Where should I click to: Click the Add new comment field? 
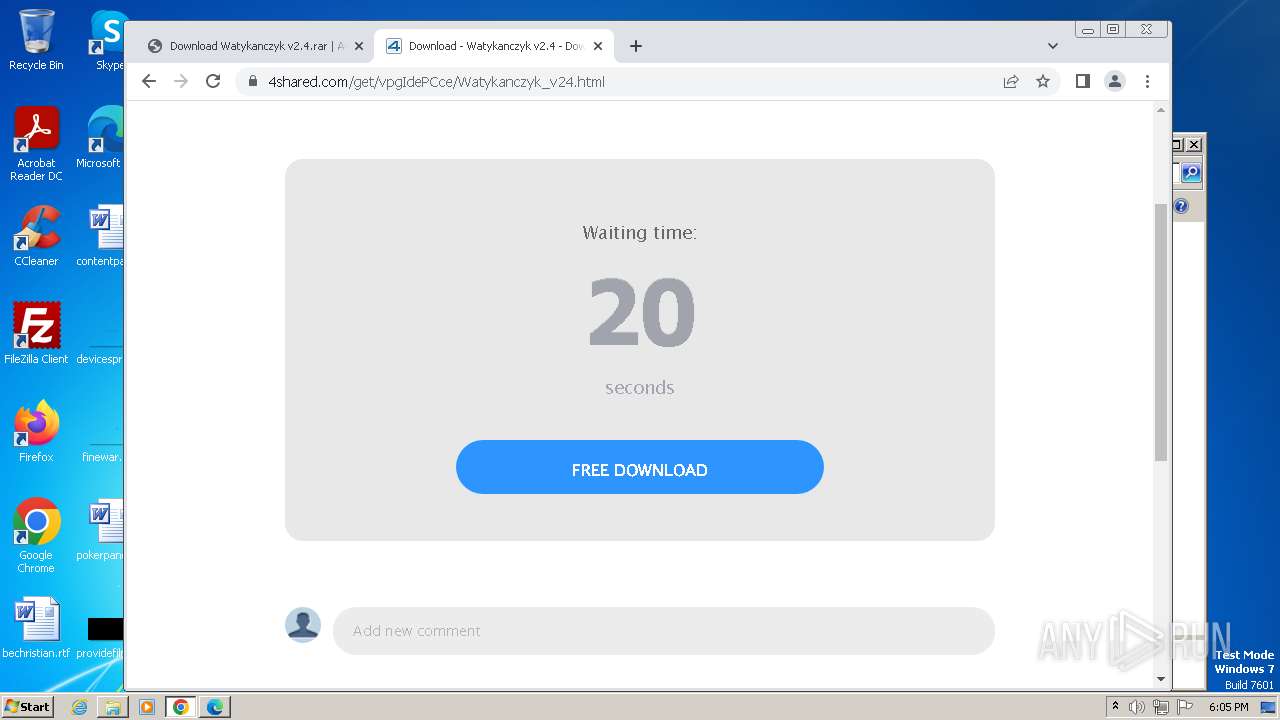664,631
